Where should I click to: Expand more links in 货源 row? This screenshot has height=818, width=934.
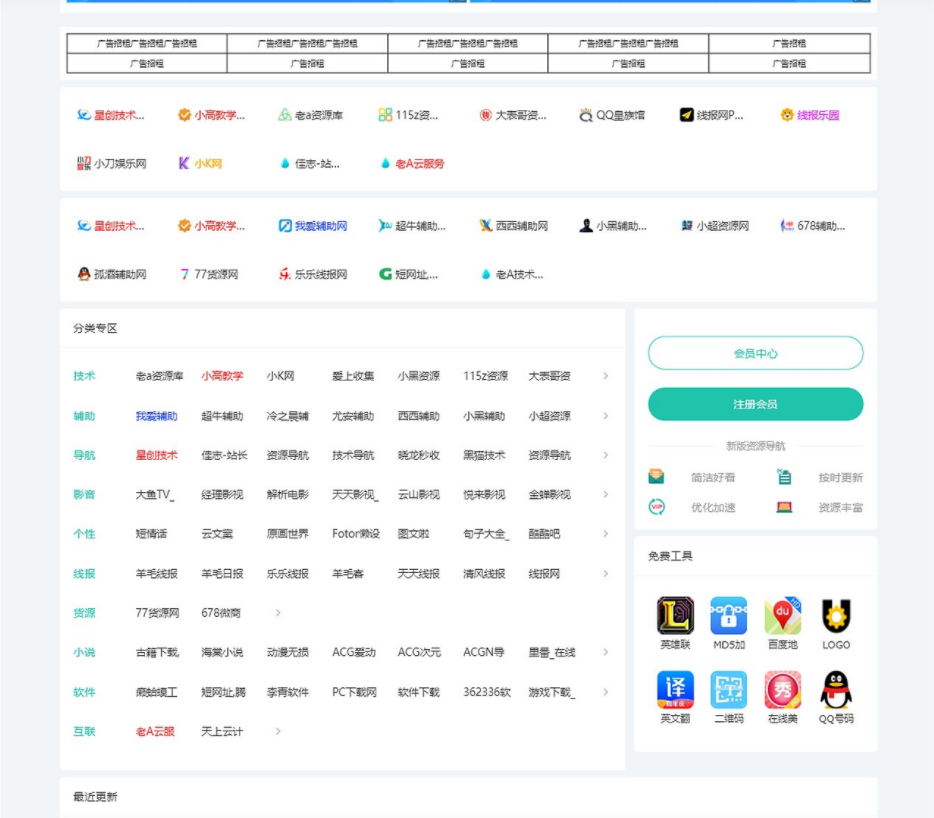click(278, 613)
